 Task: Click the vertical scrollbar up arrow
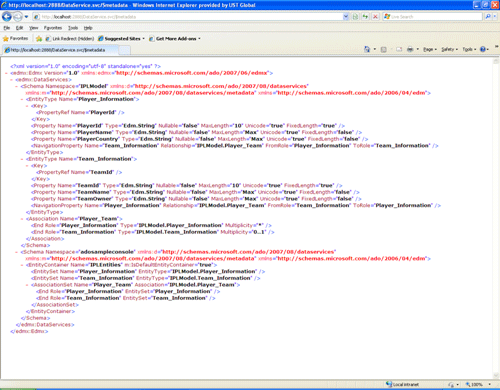pos(496,61)
